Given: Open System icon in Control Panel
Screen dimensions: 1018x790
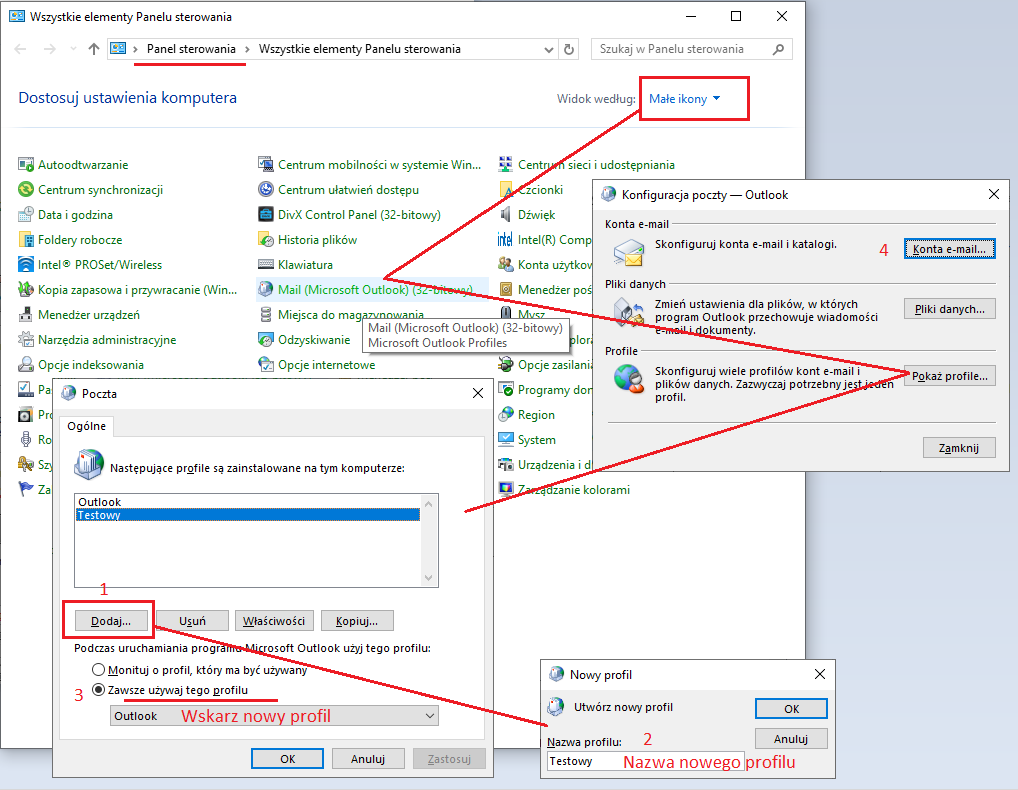Looking at the screenshot, I should click(x=506, y=439).
